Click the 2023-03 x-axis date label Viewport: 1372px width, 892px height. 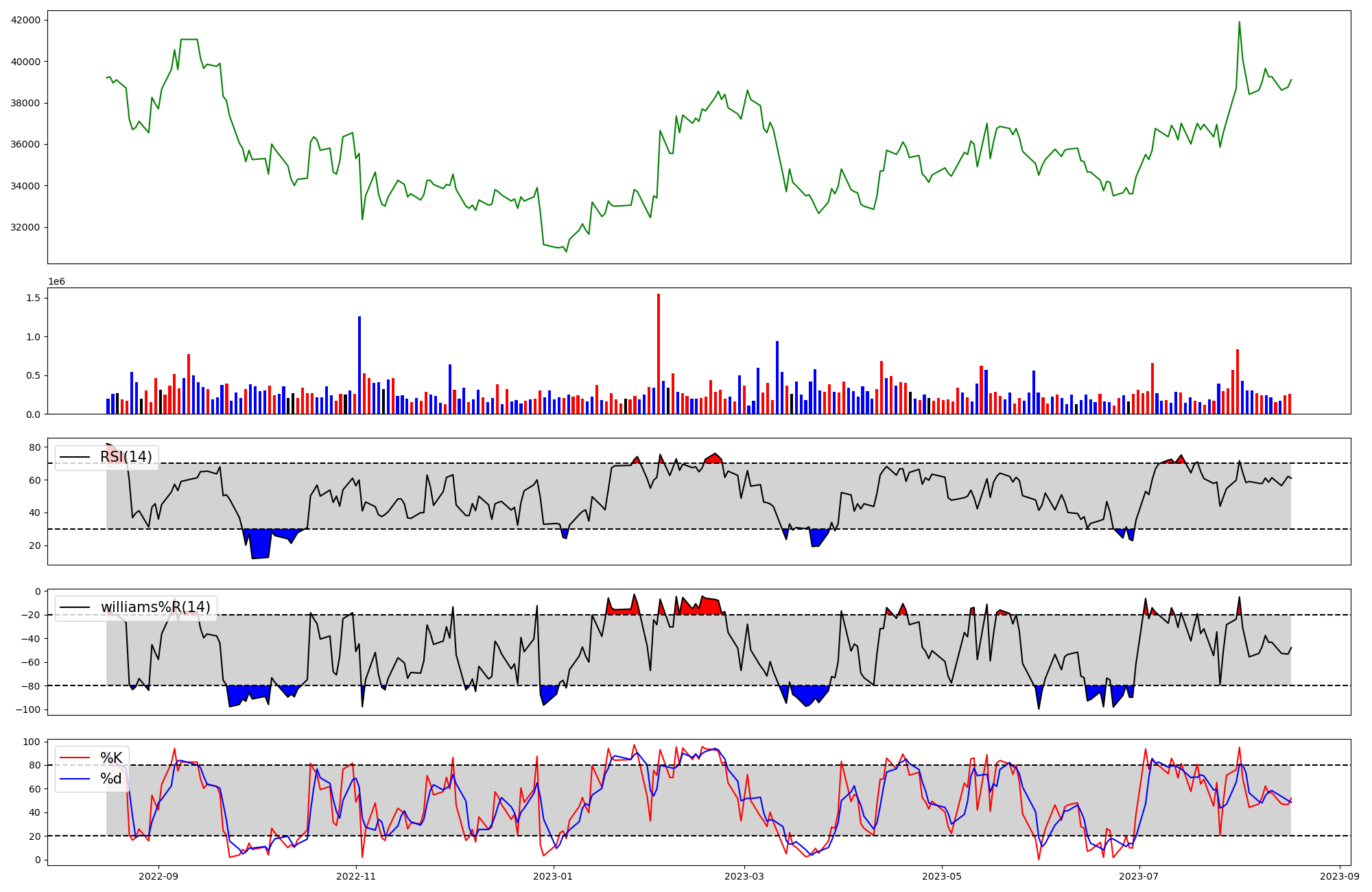point(744,876)
